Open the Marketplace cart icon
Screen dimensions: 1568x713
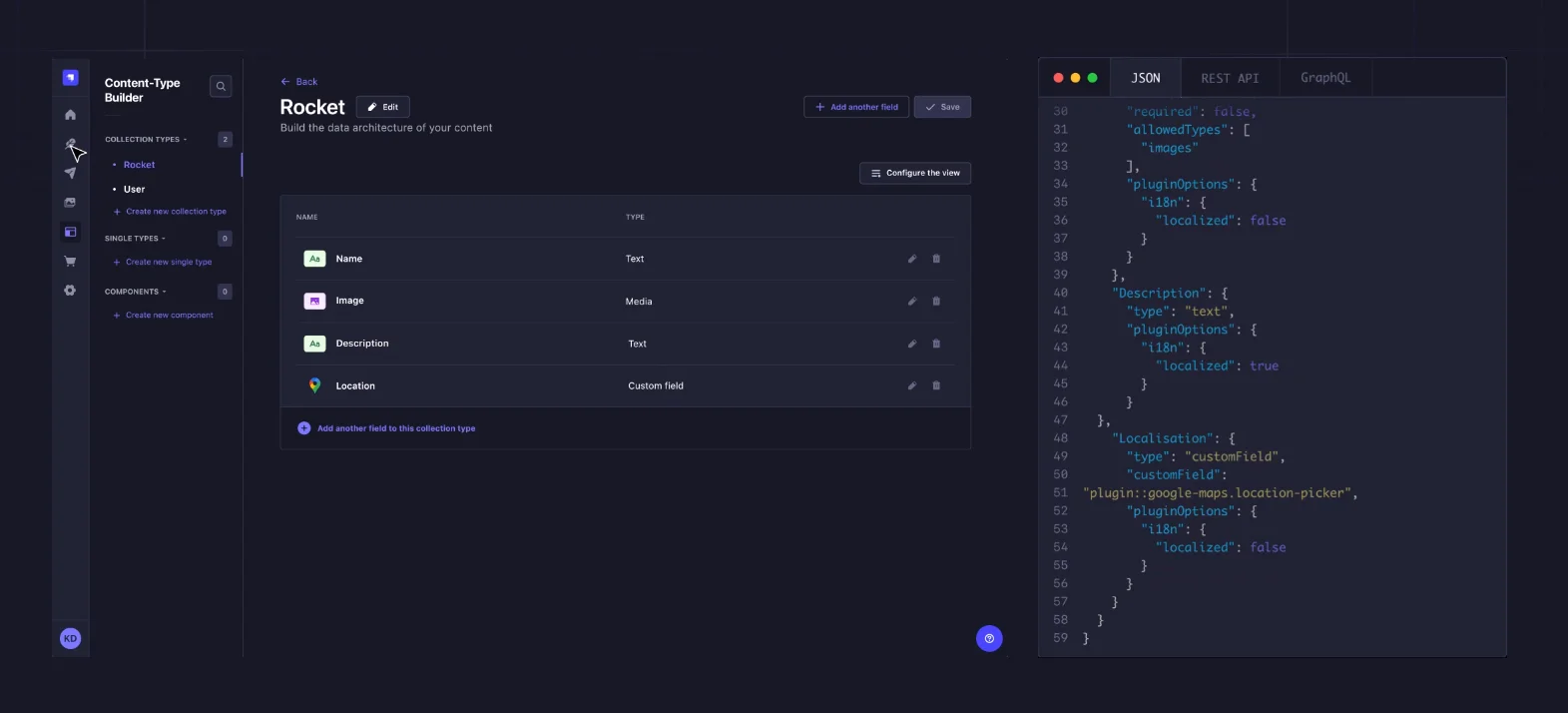click(x=70, y=262)
